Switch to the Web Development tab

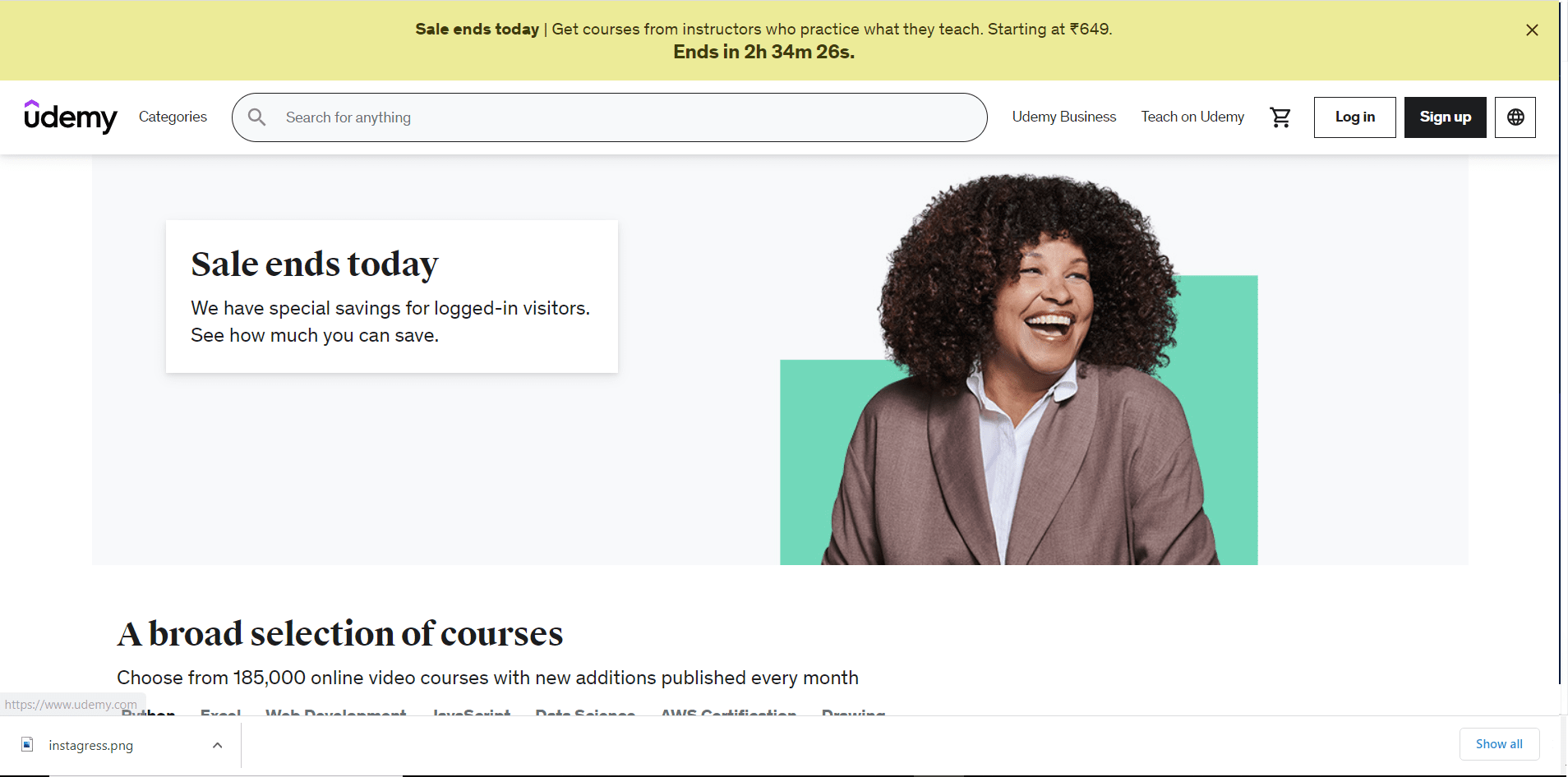click(x=335, y=712)
